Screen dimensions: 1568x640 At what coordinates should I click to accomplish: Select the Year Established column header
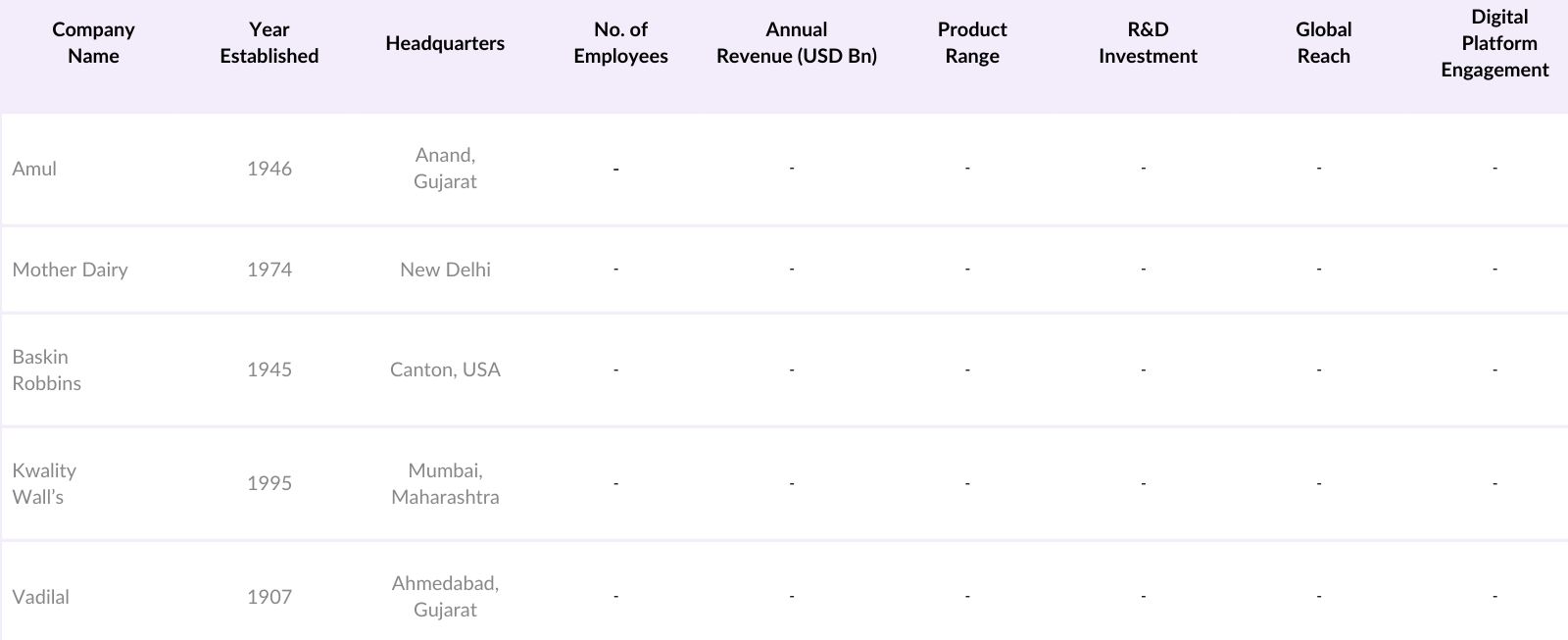click(269, 43)
